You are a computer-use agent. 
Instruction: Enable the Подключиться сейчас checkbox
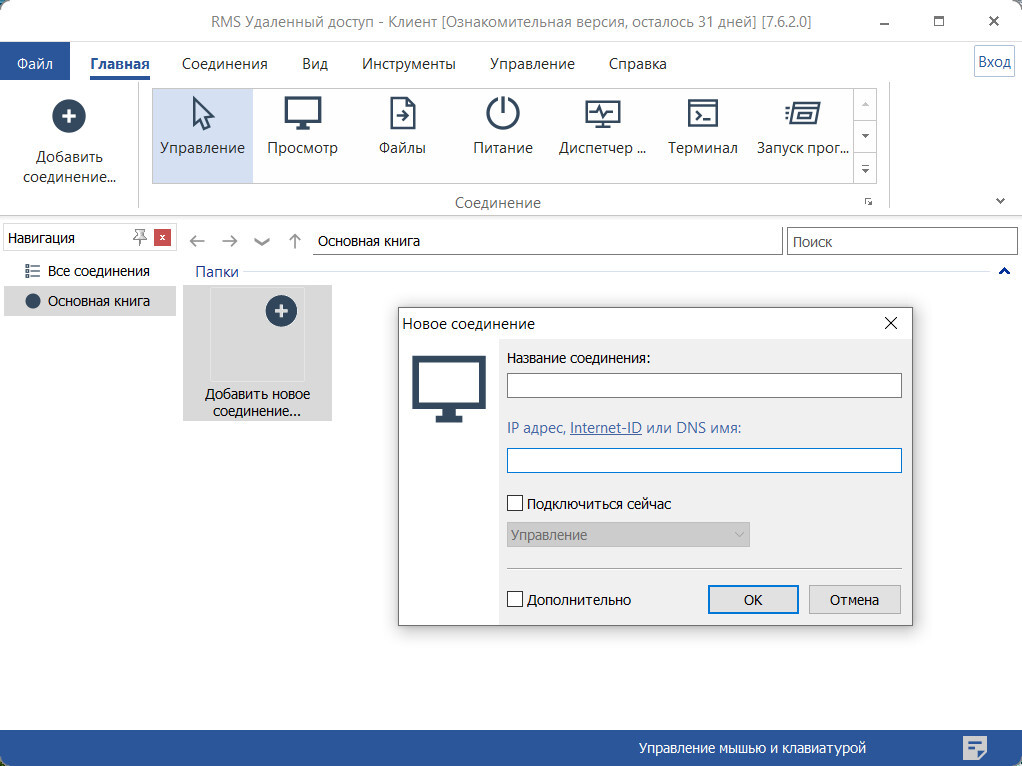point(515,503)
